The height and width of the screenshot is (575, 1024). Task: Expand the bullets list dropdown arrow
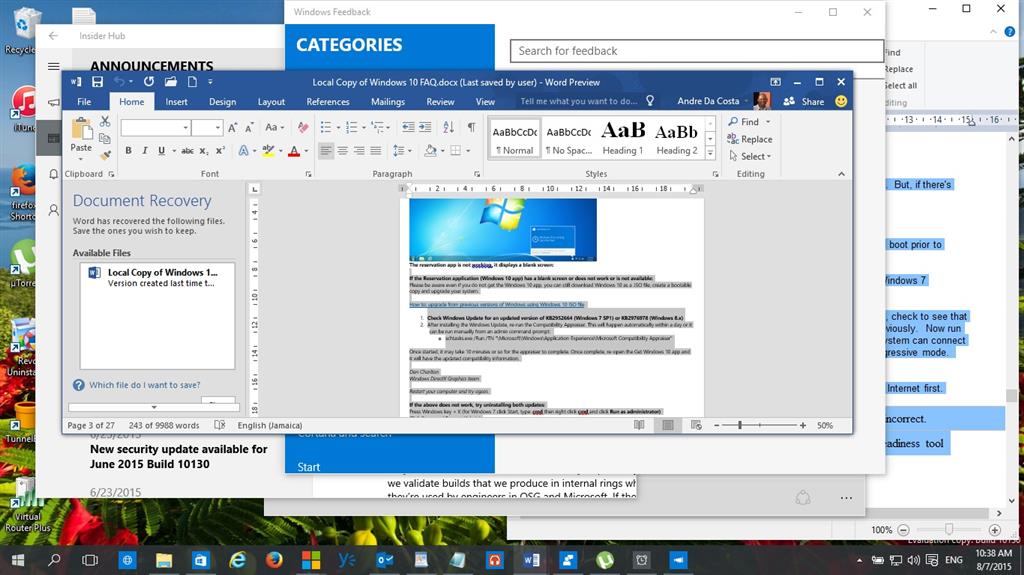pyautogui.click(x=338, y=128)
